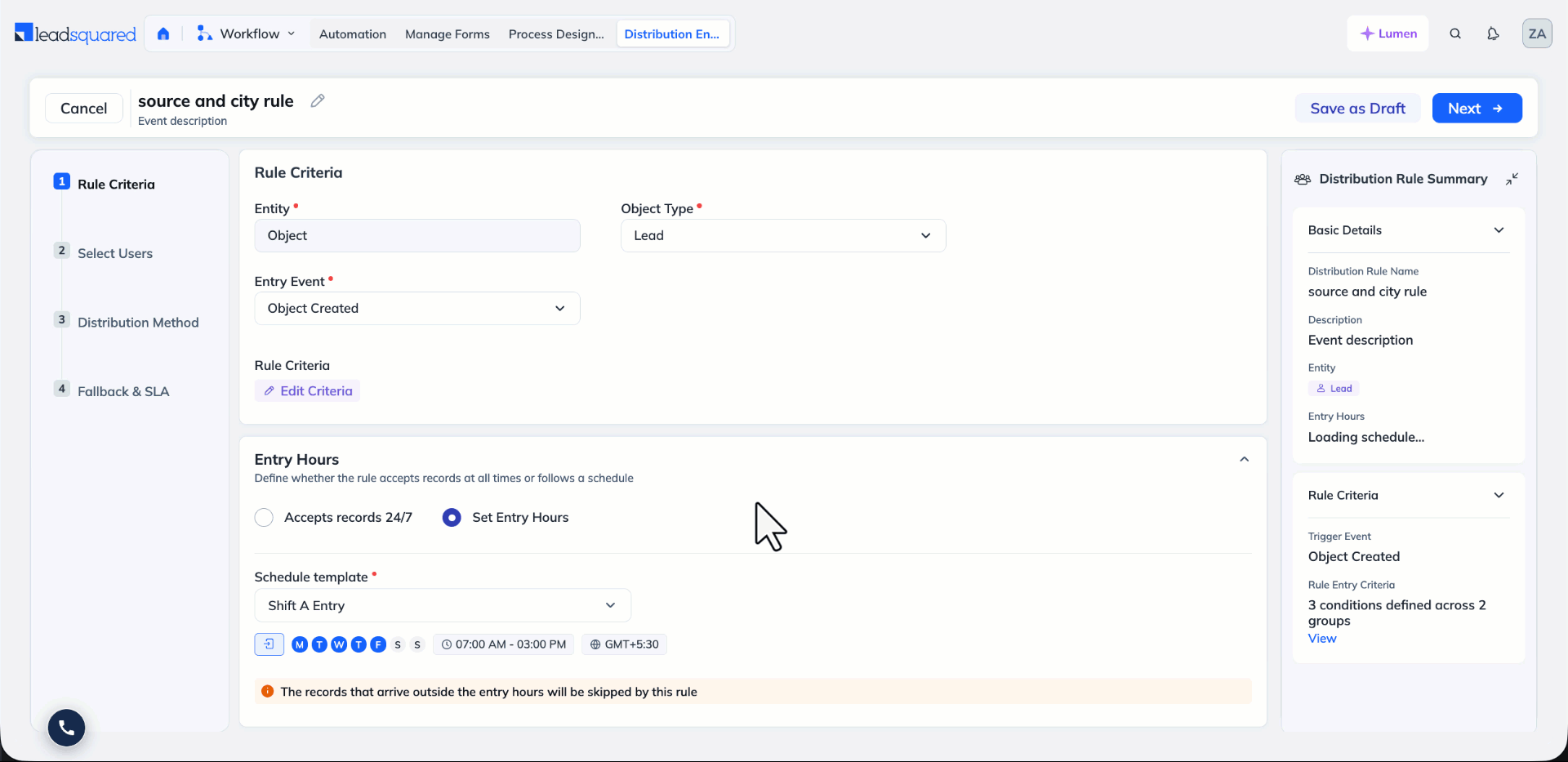Click the Friday day chip
This screenshot has width=1568, height=762.
click(378, 644)
